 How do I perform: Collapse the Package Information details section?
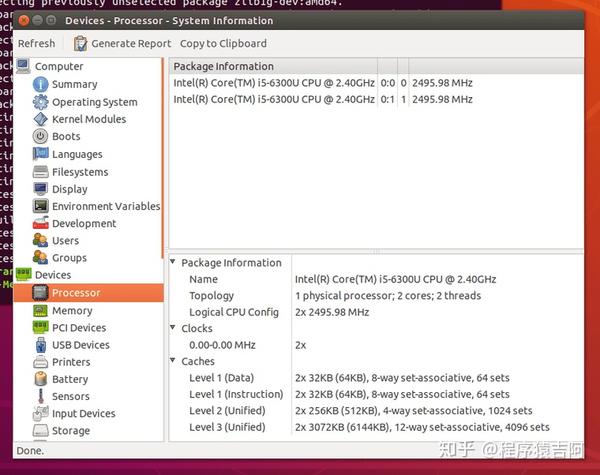coord(173,262)
